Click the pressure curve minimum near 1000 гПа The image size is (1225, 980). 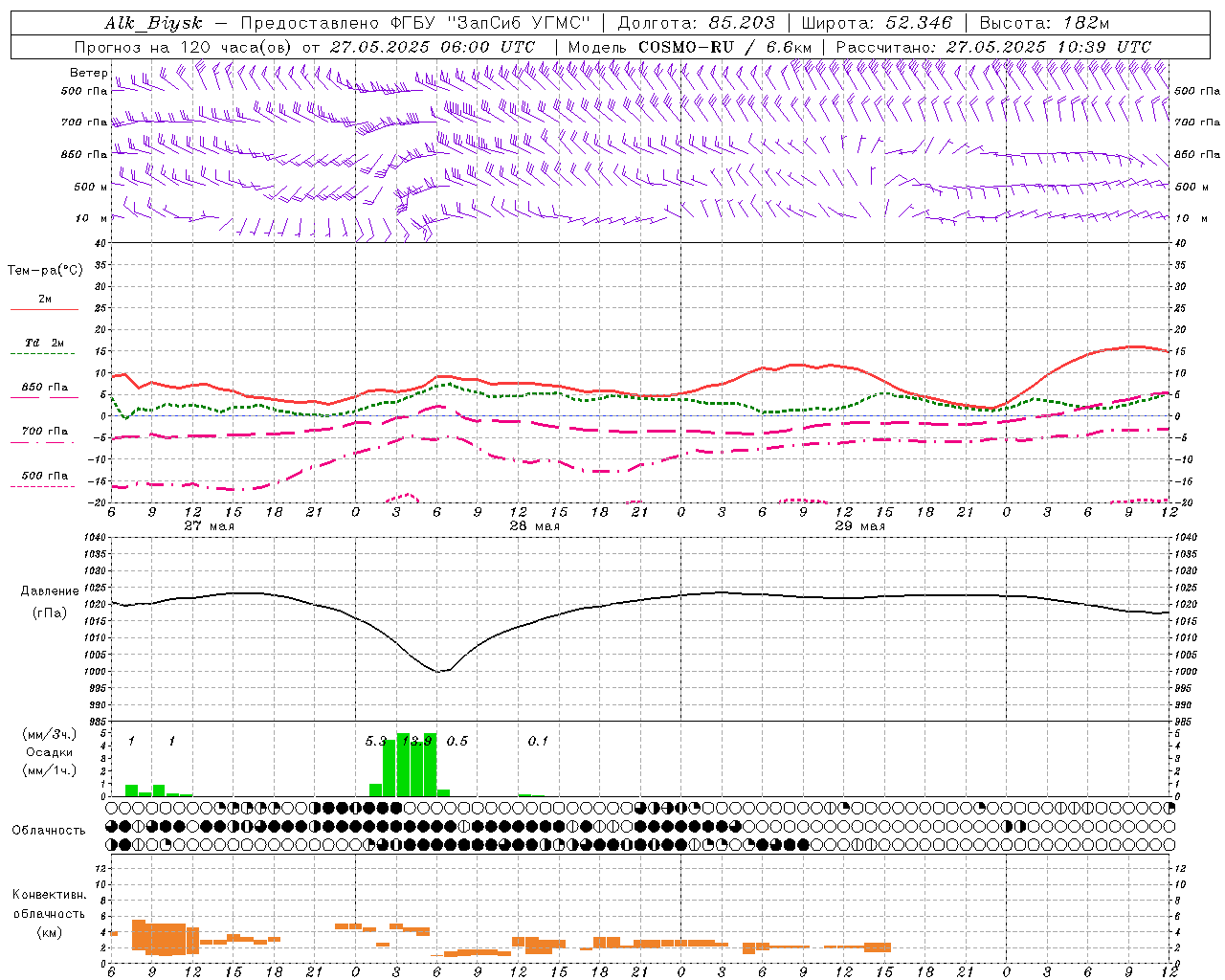click(438, 671)
